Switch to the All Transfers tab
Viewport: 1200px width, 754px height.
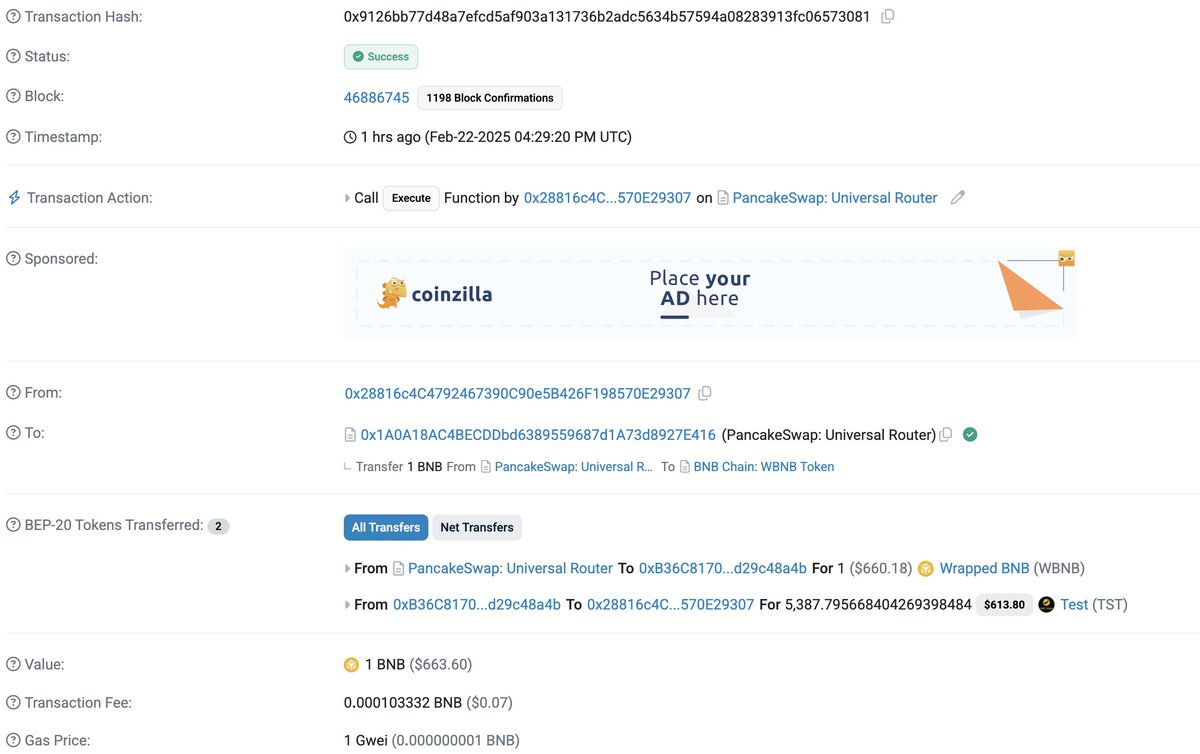386,527
